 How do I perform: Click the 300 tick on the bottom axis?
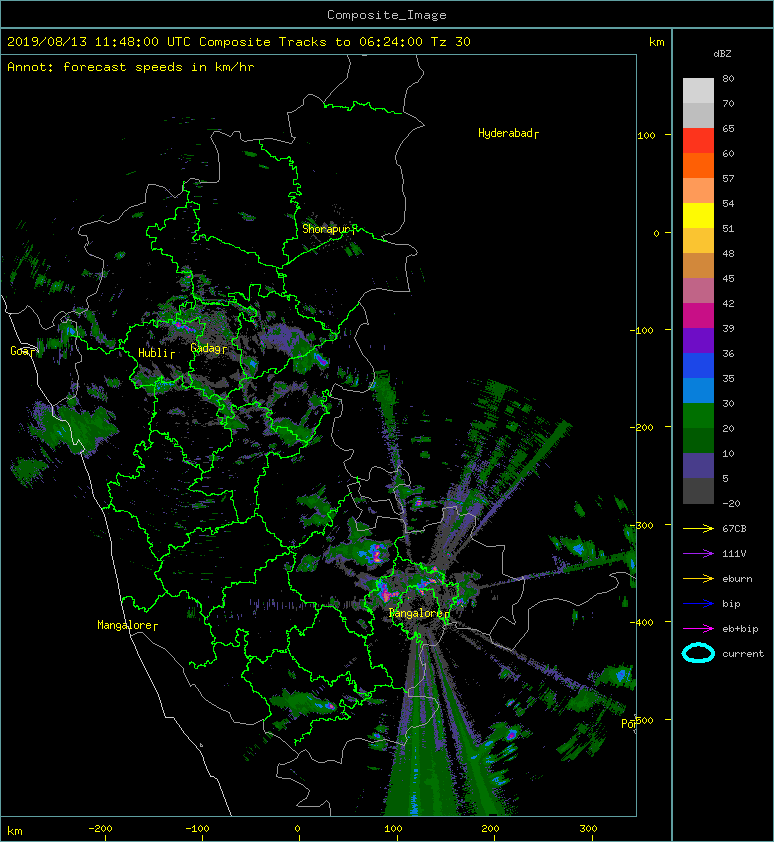pyautogui.click(x=588, y=829)
